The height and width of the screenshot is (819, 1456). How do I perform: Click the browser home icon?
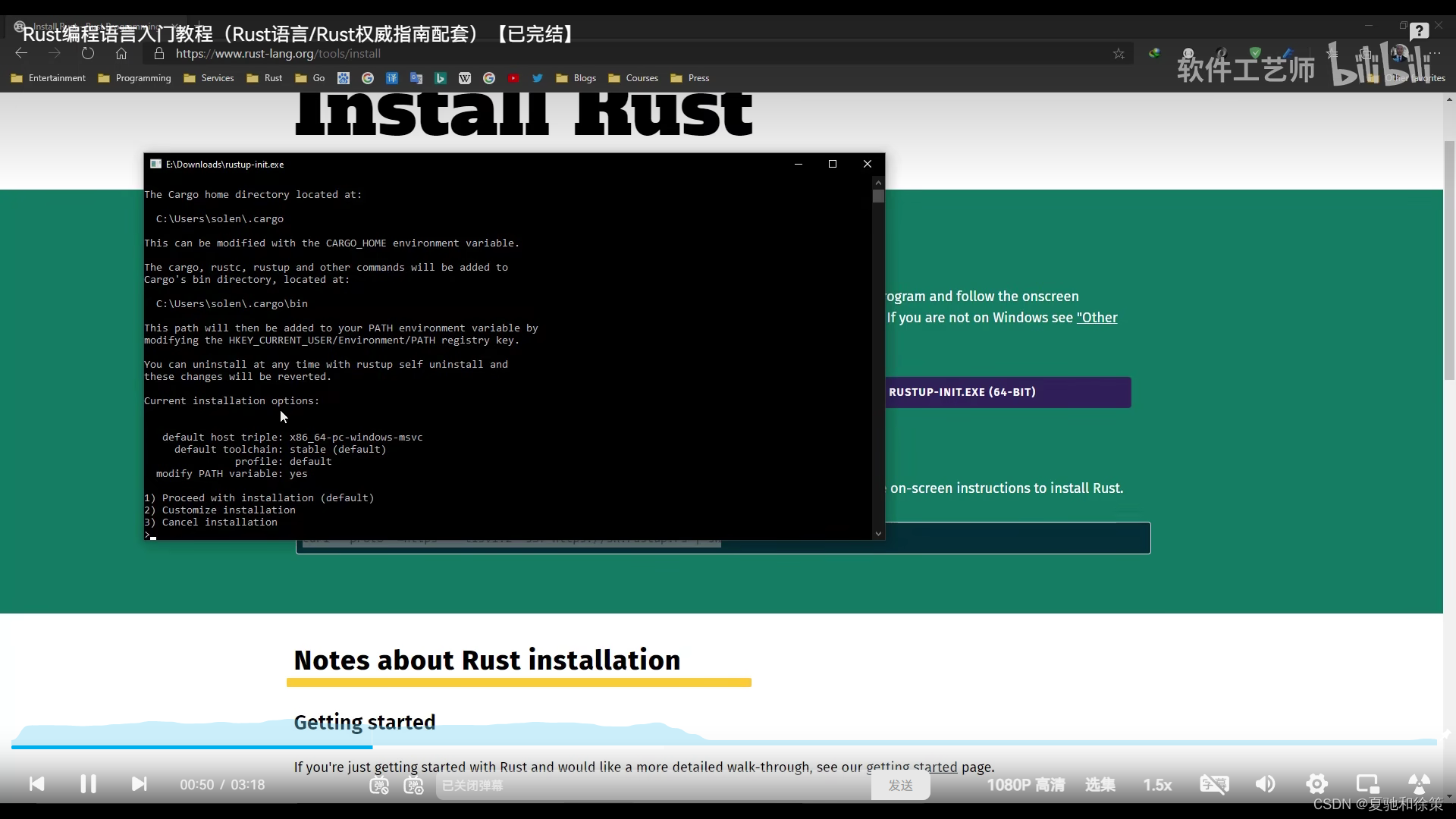pos(121,53)
